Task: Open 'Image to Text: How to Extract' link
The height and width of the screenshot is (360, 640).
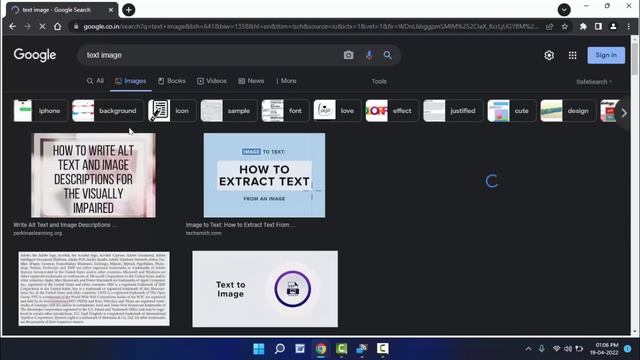Action: 240,225
